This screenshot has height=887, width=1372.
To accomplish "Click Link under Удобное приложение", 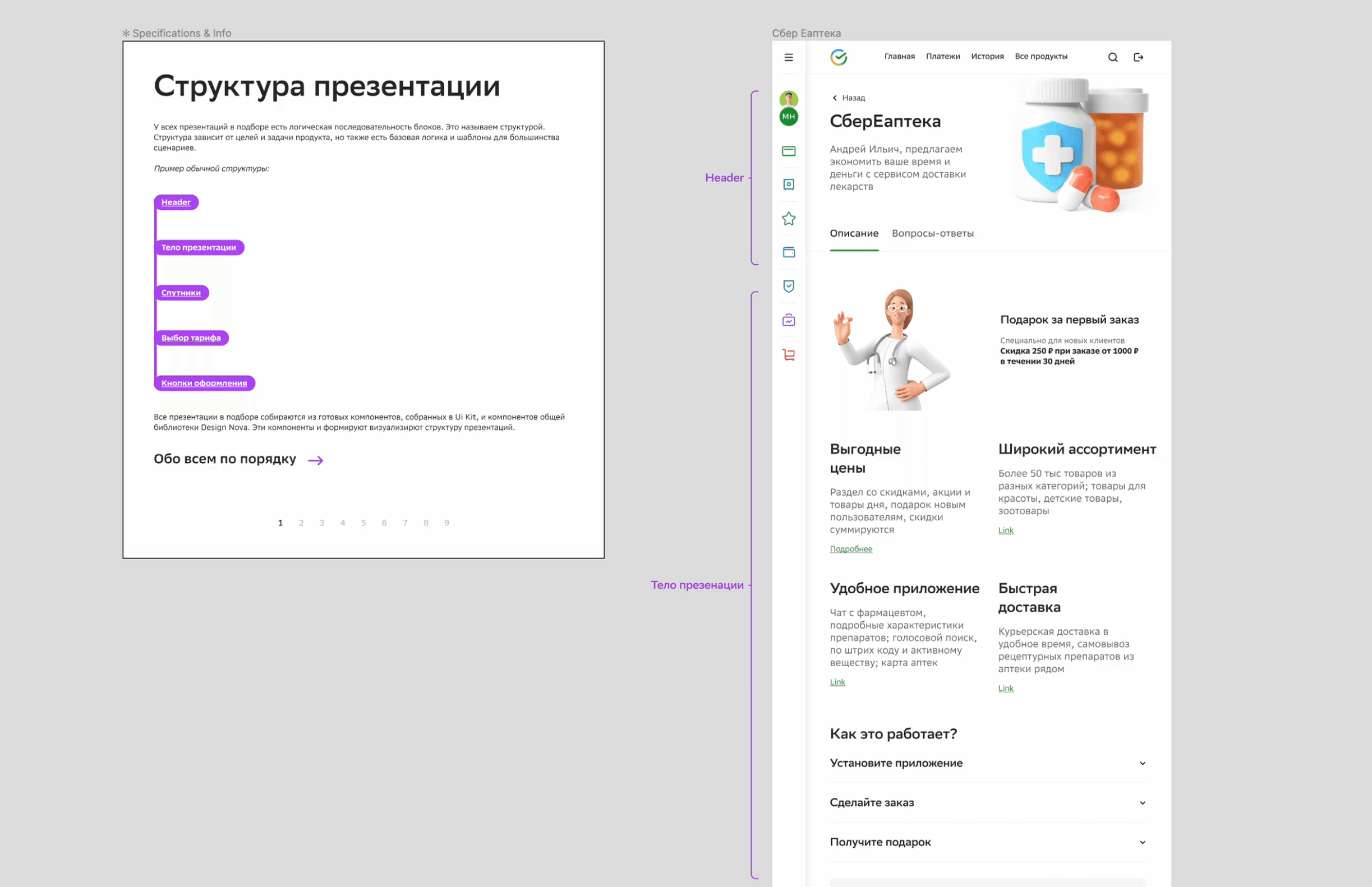I will click(837, 682).
